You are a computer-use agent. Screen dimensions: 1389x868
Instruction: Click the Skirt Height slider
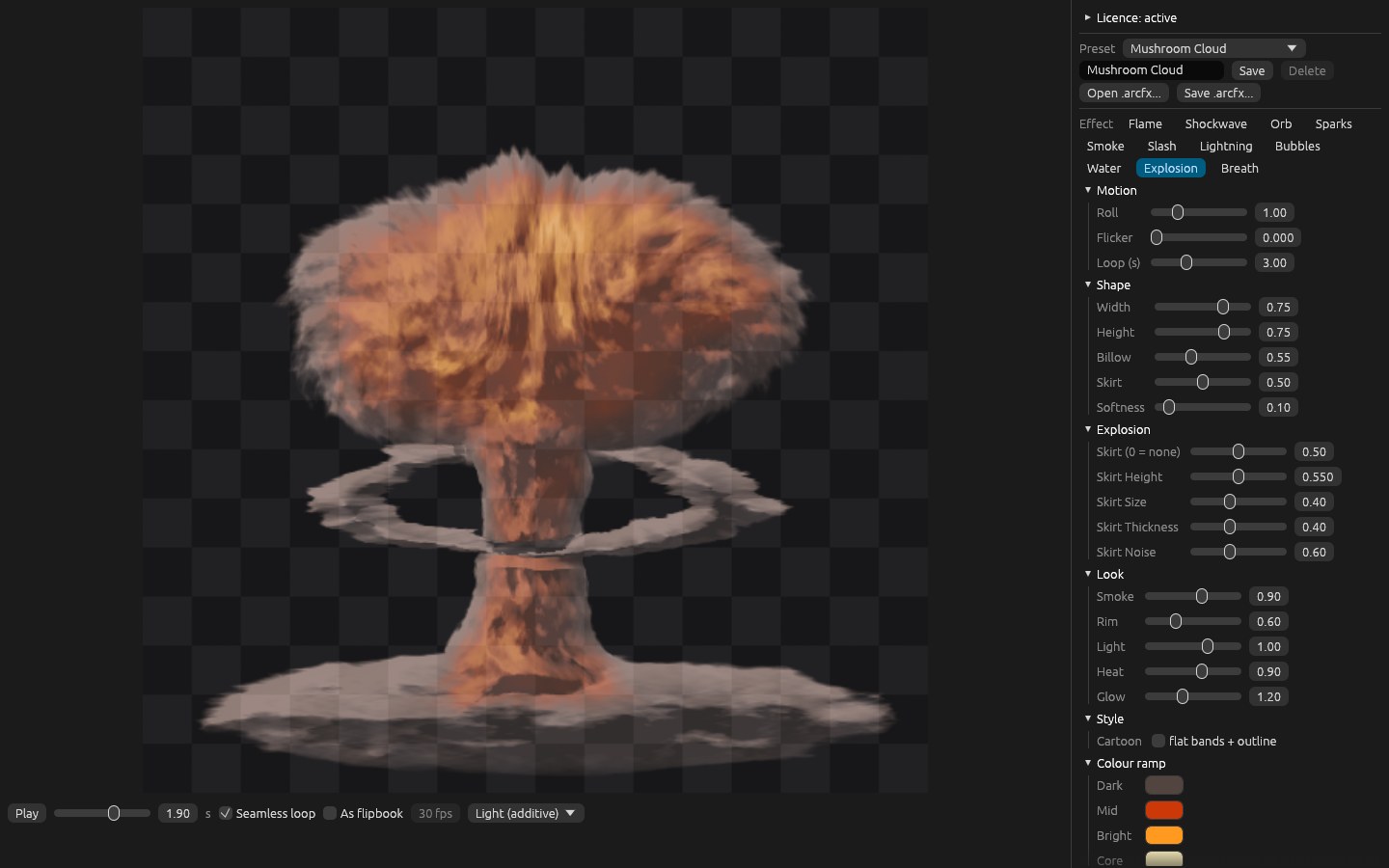point(1239,476)
